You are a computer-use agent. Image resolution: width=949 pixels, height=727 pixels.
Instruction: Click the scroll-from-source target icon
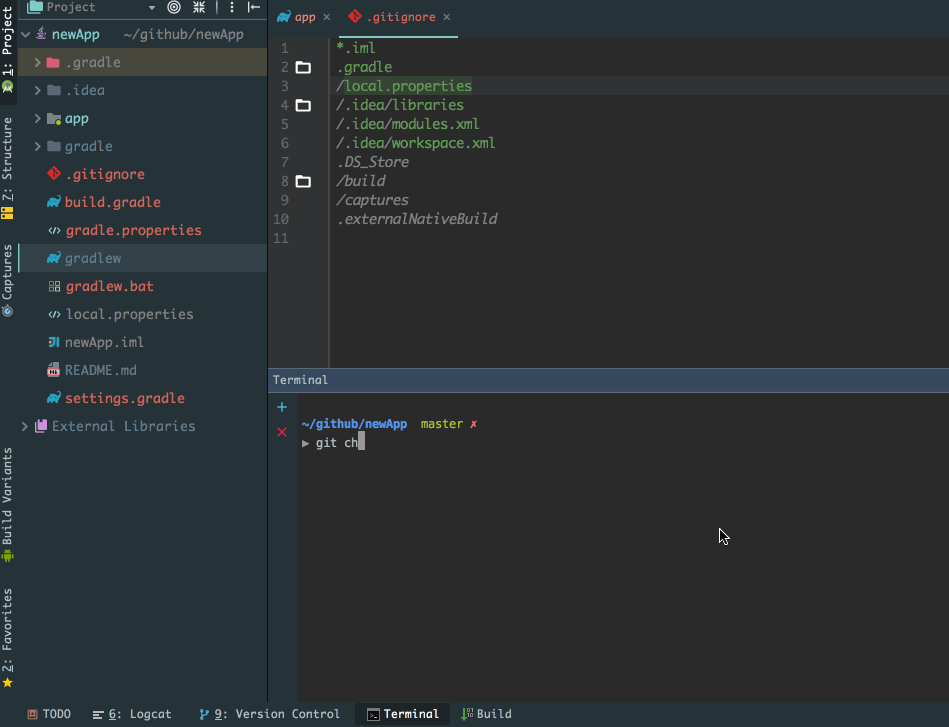tap(174, 7)
